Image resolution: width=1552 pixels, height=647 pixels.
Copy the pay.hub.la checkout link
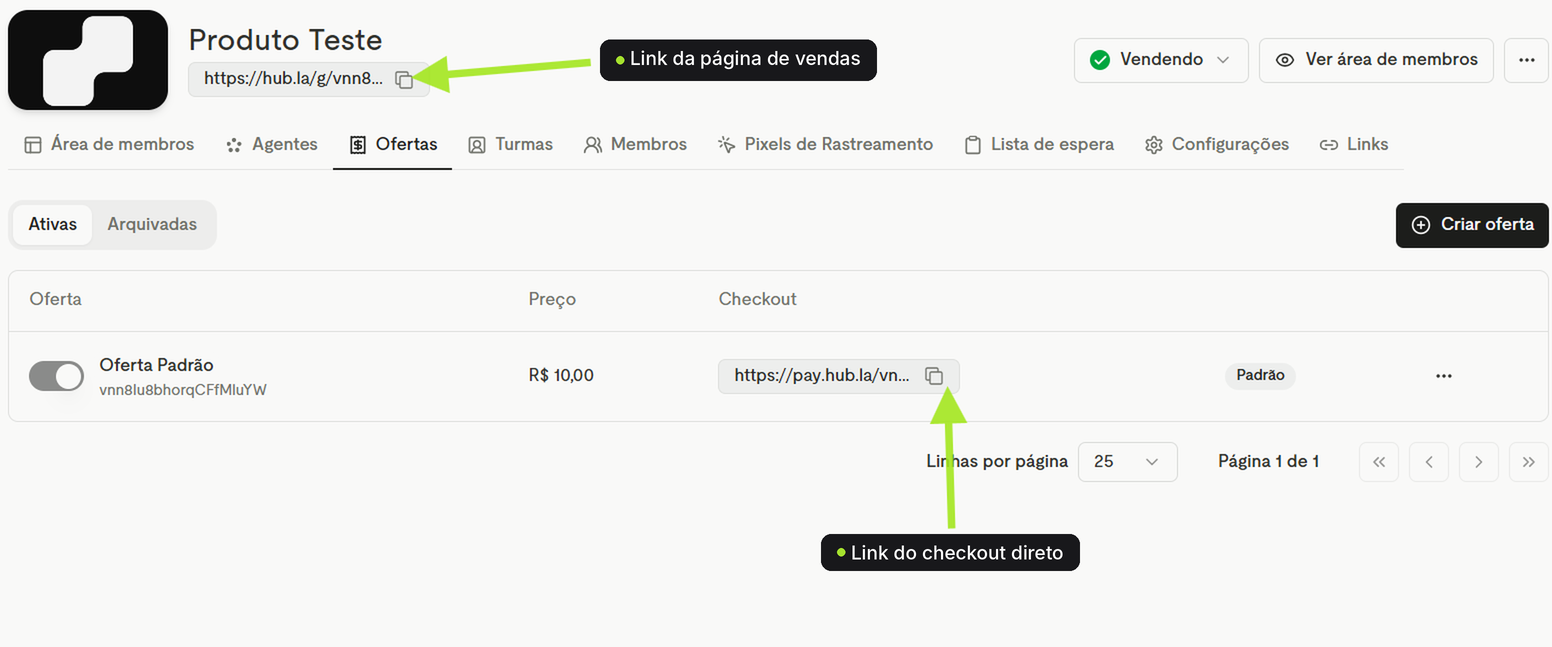933,376
